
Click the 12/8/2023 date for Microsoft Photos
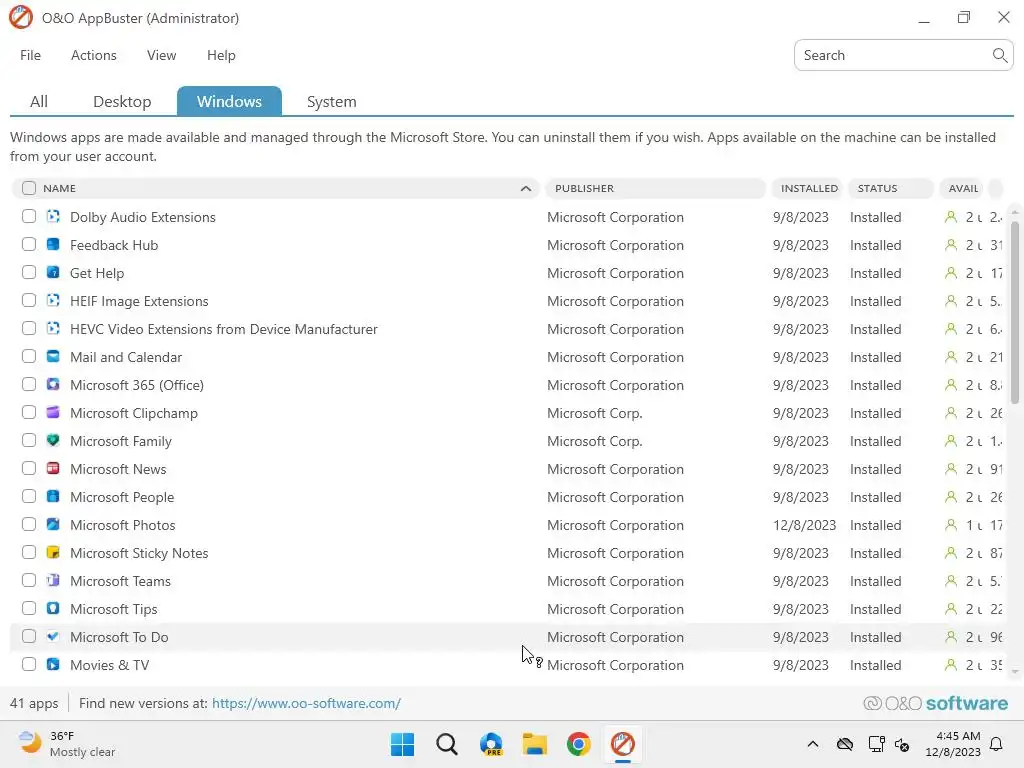point(804,525)
